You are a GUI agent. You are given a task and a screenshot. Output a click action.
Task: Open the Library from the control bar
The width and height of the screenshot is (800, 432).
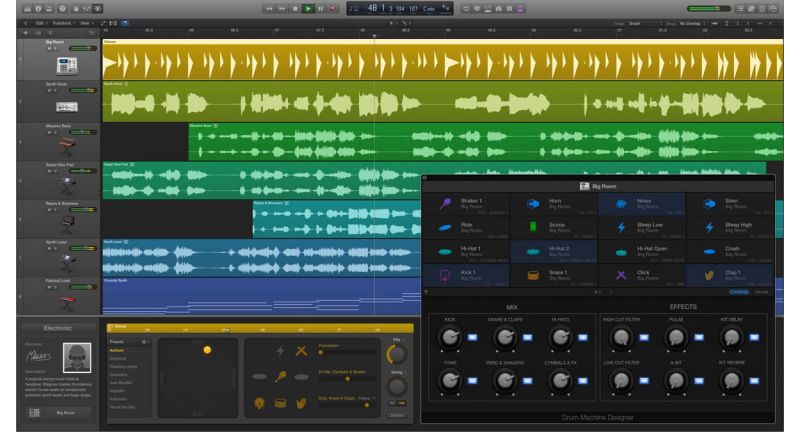tap(27, 9)
